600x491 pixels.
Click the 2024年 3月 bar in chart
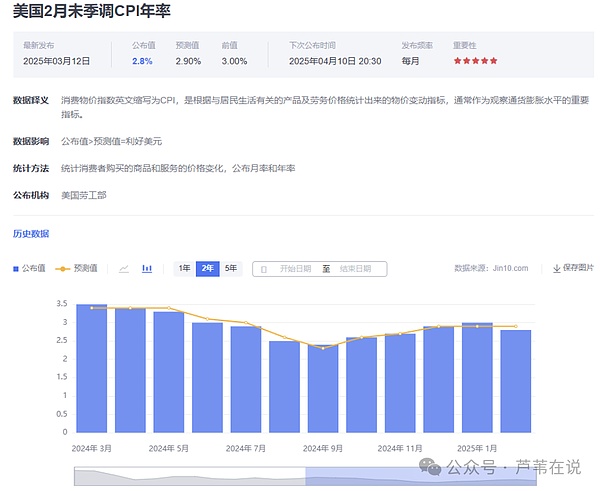(91, 370)
